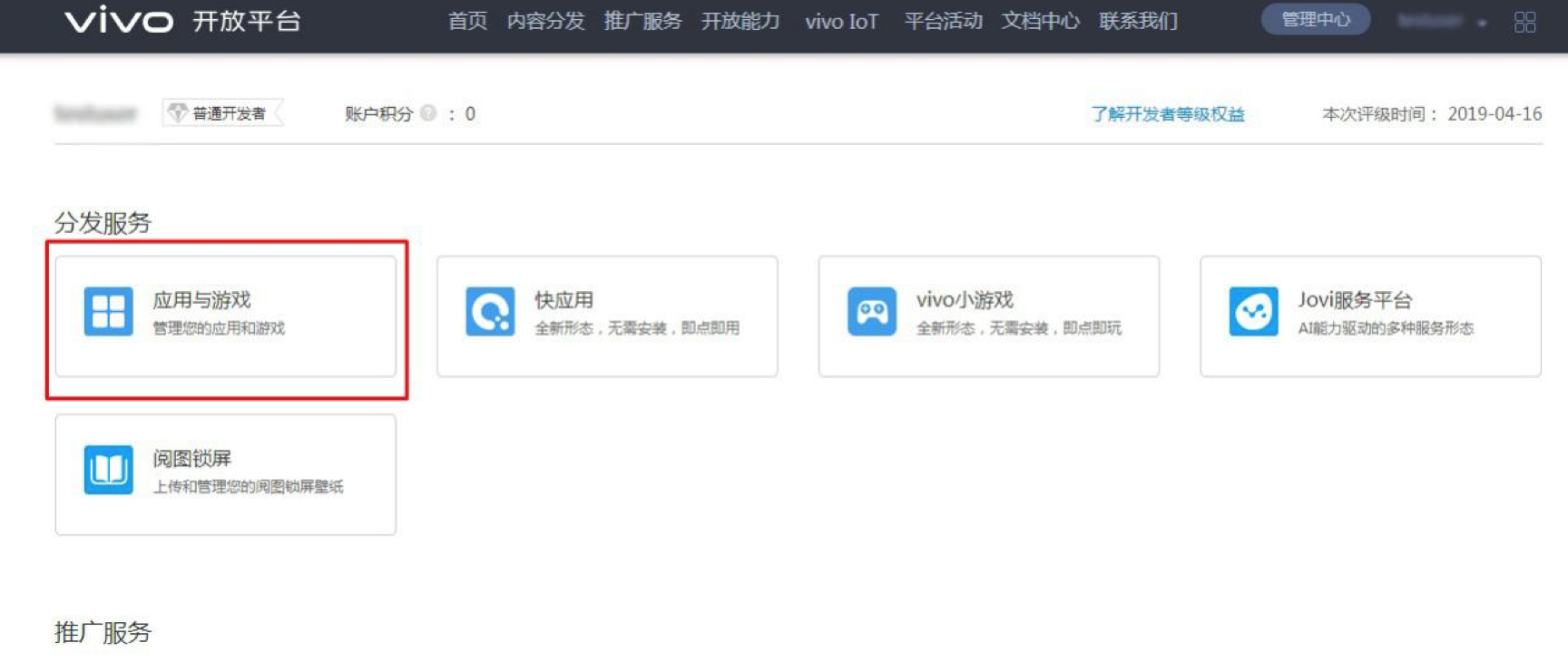Open the 文档中心 menu item
Viewport: 1568px width, 662px height.
click(1041, 21)
